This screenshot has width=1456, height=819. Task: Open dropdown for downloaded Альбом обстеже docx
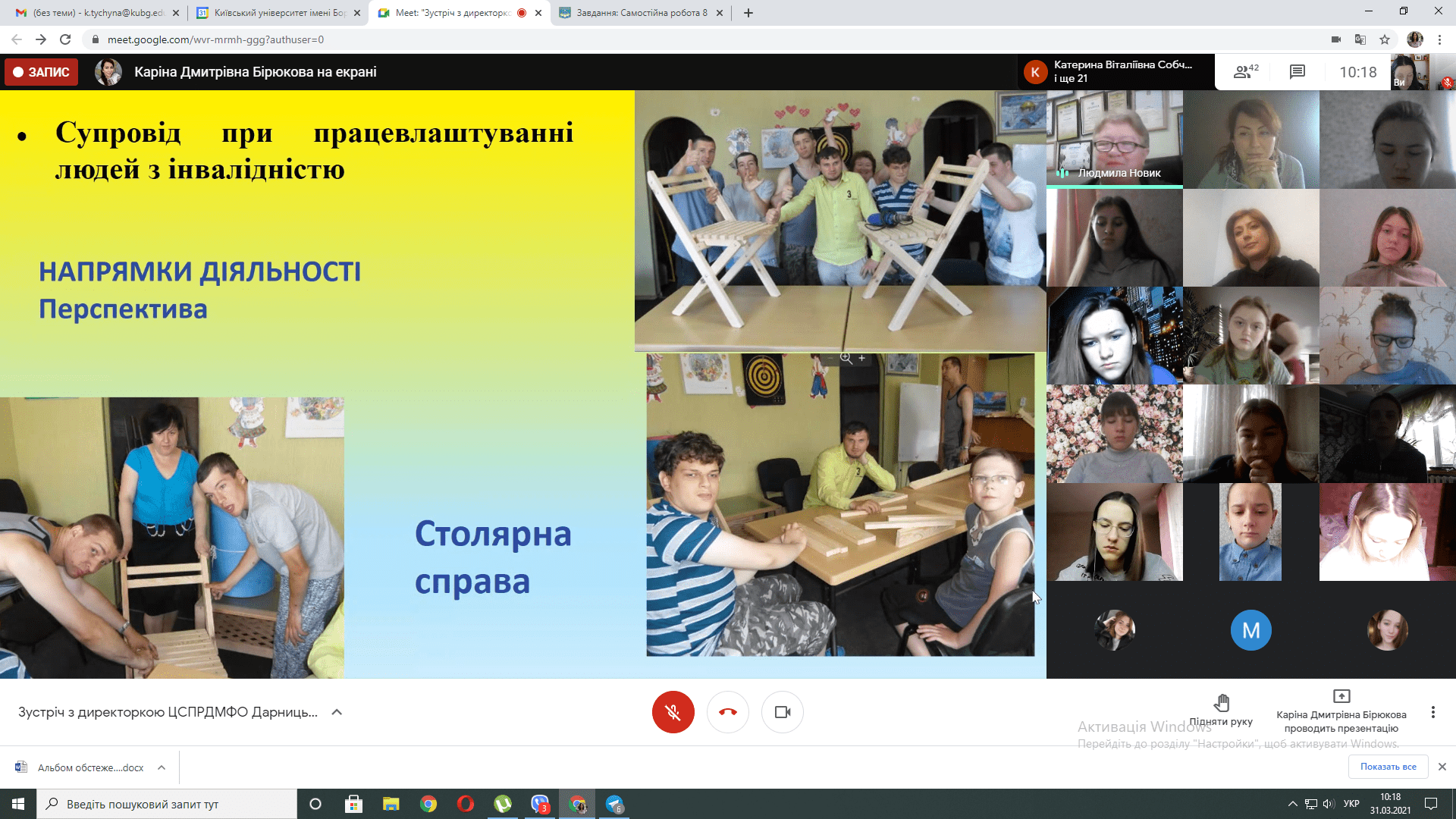[x=162, y=767]
